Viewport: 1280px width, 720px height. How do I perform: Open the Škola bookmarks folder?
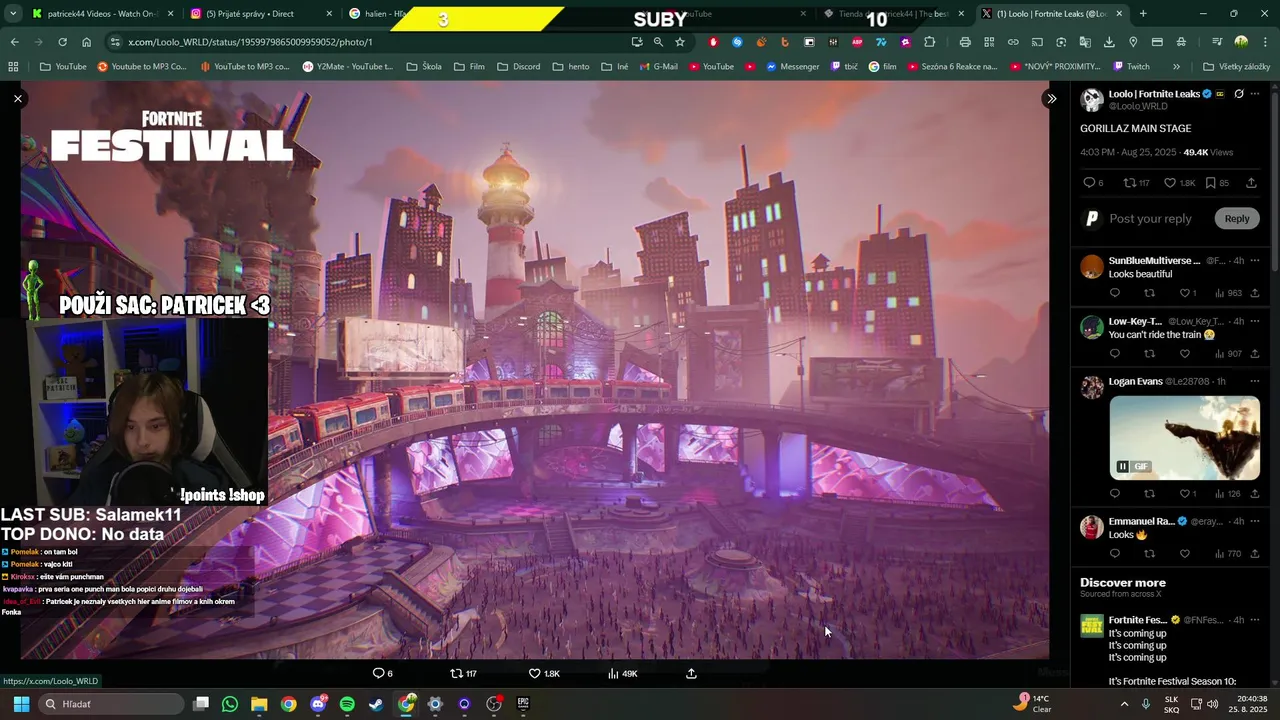tap(422, 67)
